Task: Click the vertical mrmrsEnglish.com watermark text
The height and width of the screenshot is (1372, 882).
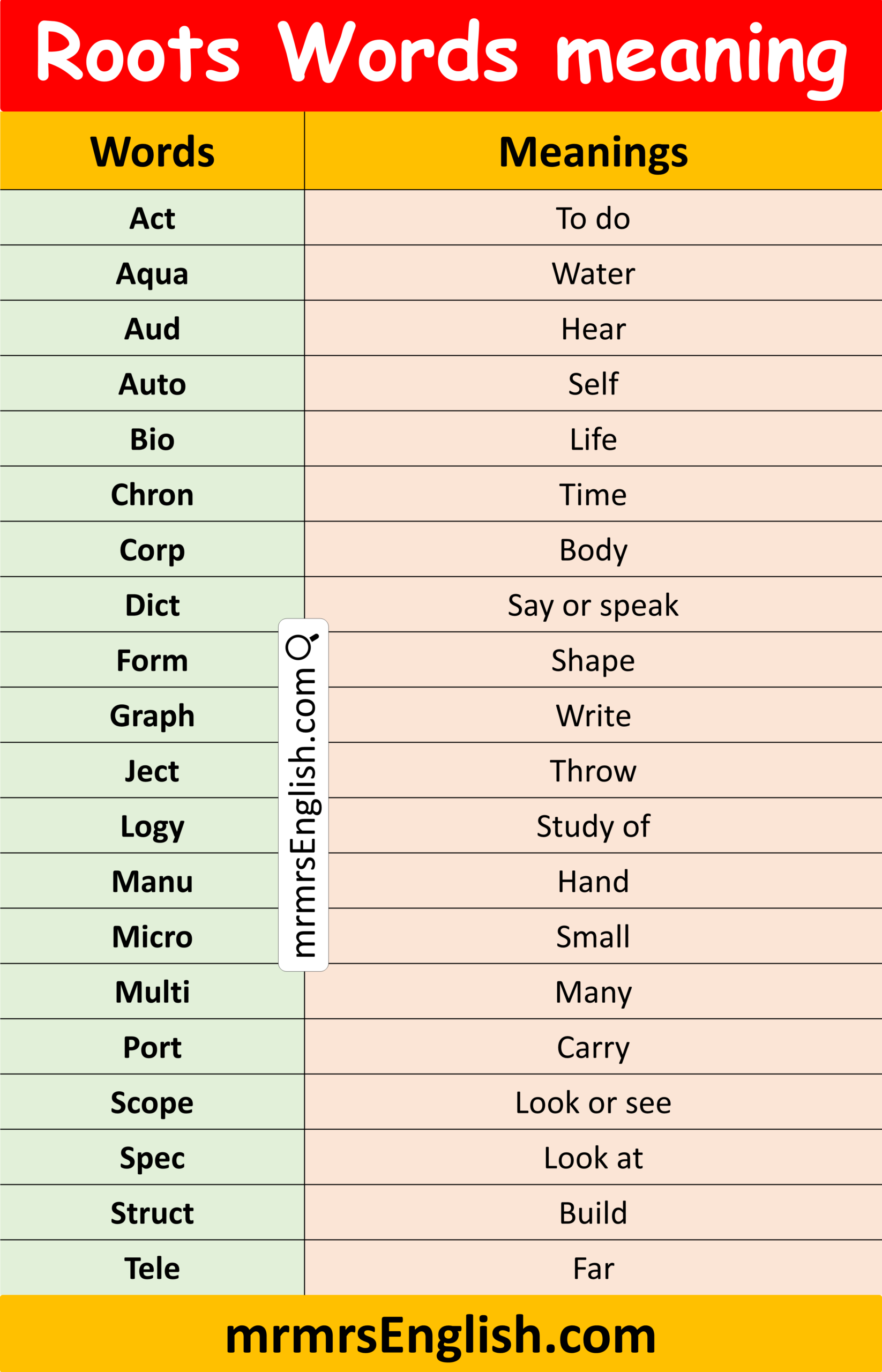Action: [x=302, y=812]
